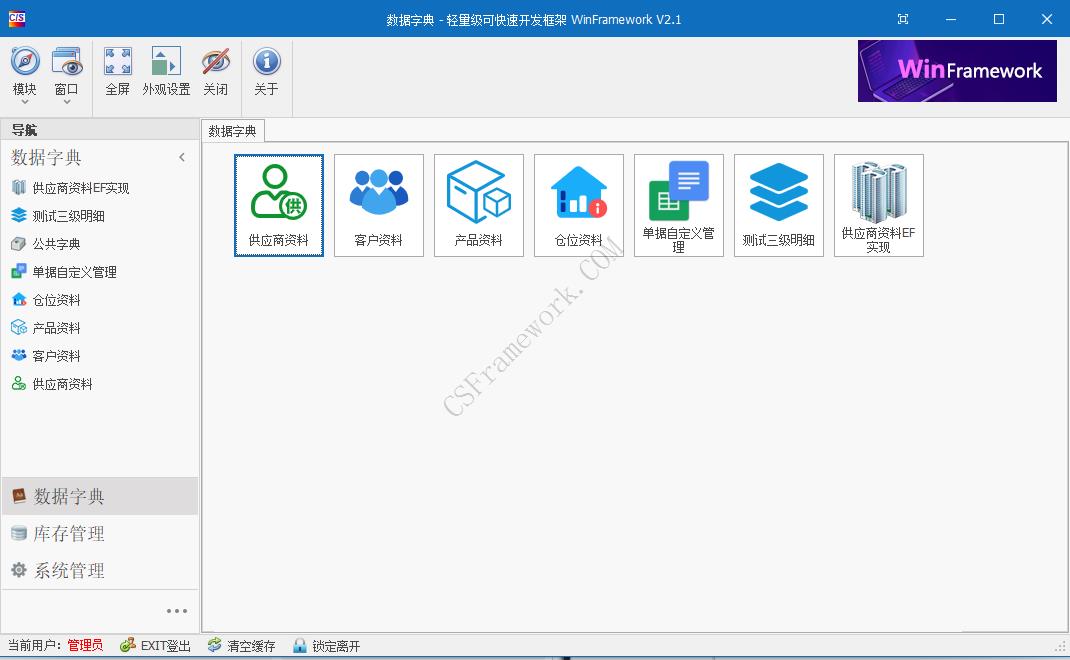
Task: Collapse the 数据字典 navigation section chevron
Action: coord(182,157)
